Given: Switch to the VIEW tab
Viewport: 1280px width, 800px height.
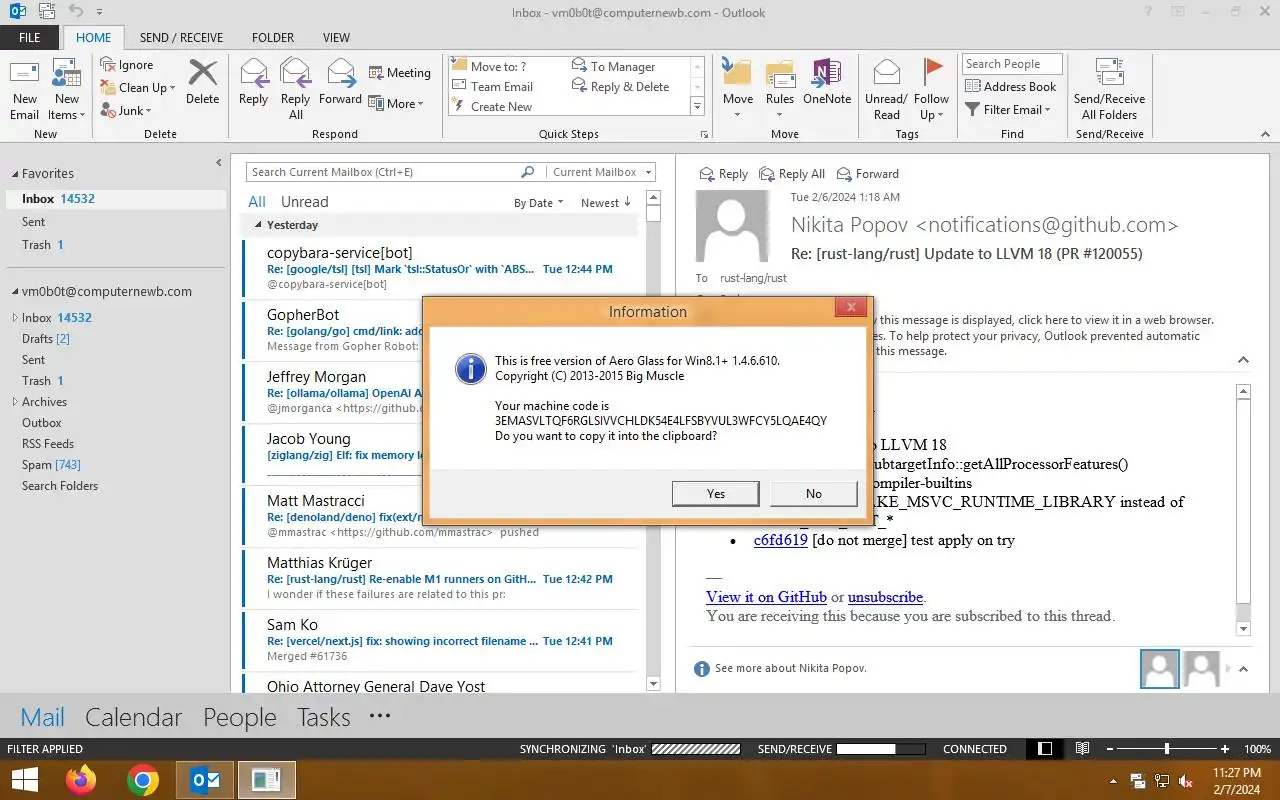Looking at the screenshot, I should coord(336,37).
